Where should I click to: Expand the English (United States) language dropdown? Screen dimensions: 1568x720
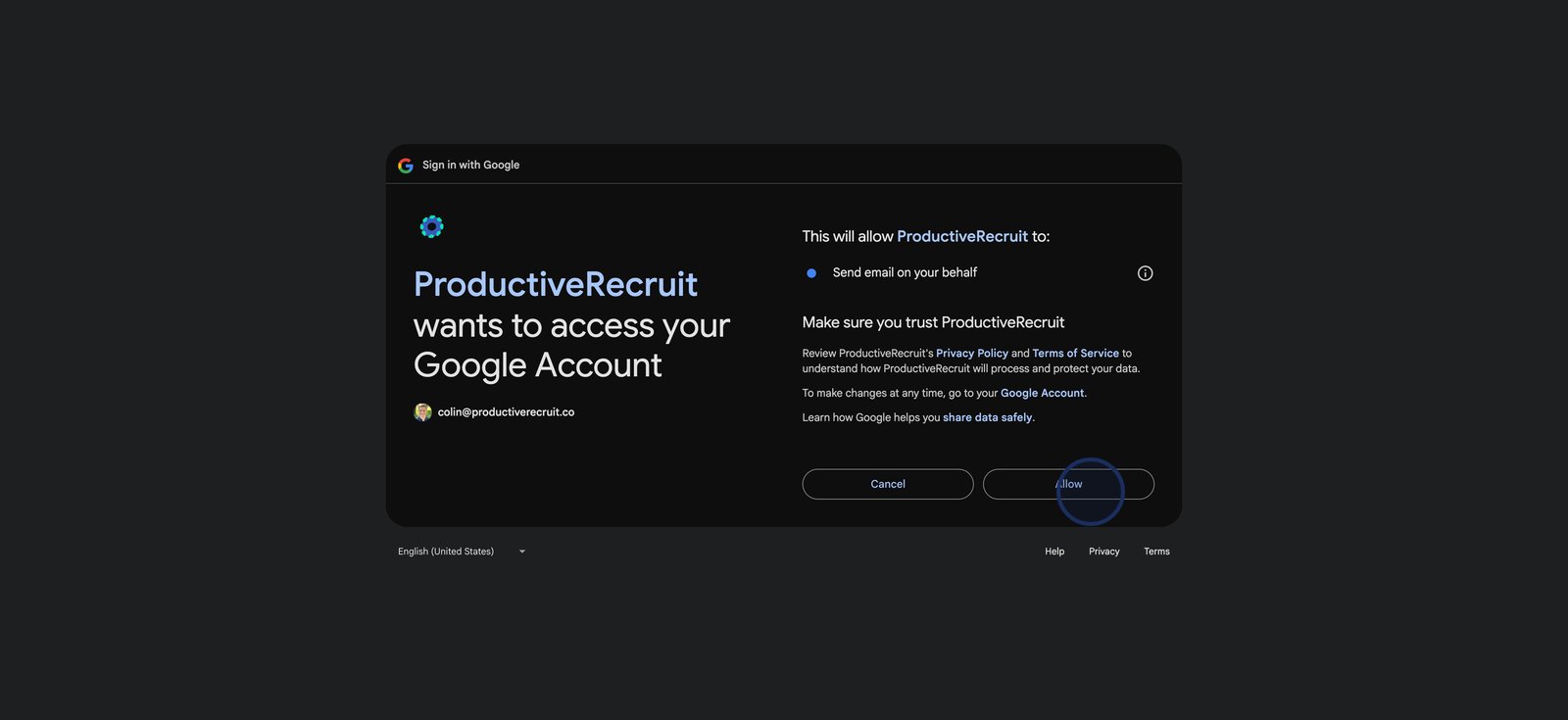(x=462, y=552)
